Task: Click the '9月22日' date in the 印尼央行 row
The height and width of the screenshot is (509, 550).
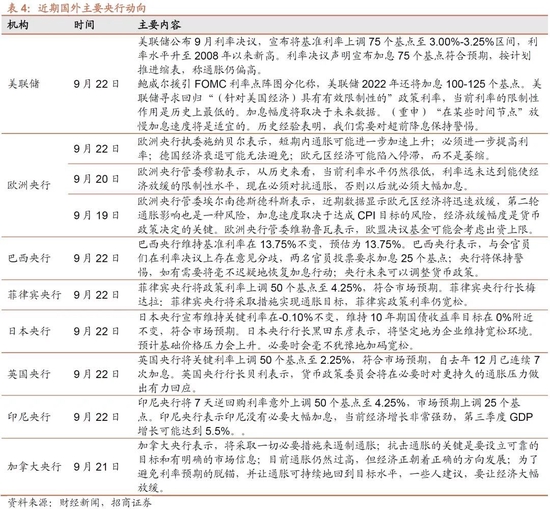Action: click(96, 417)
